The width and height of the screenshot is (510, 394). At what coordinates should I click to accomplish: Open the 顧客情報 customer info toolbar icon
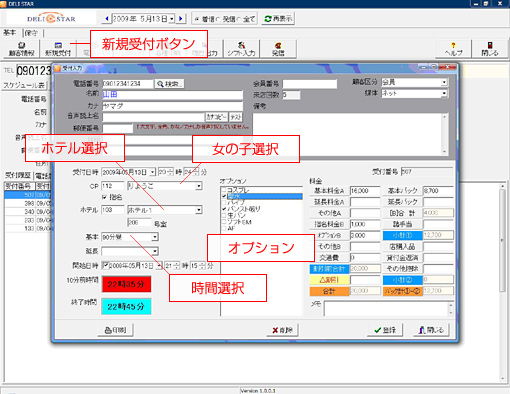(21, 49)
